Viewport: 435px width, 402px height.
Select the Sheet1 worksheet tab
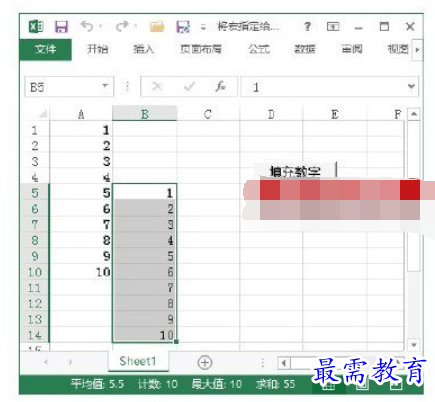pyautogui.click(x=138, y=361)
